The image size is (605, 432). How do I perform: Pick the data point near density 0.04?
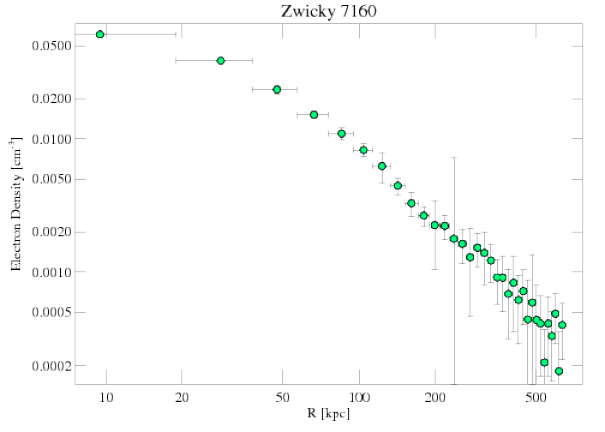221,61
